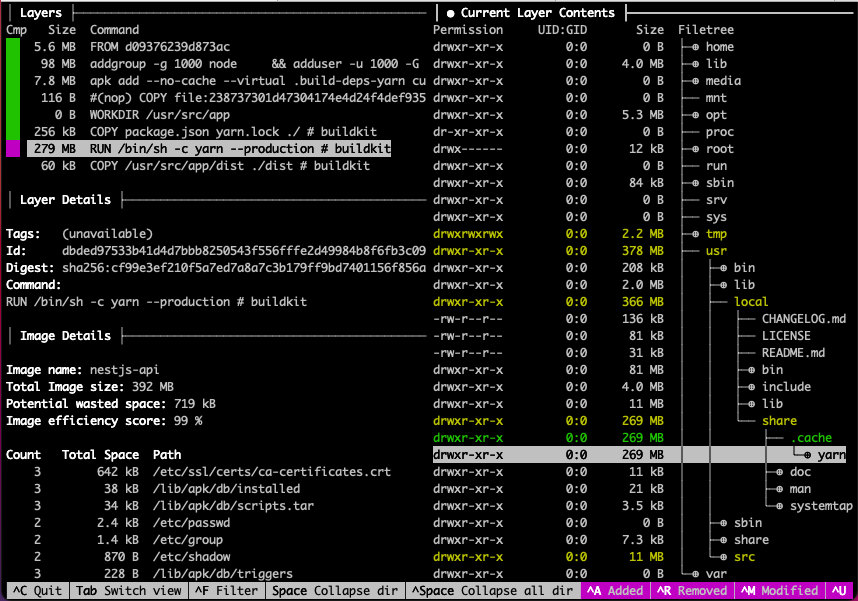858x601 pixels.
Task: Select the FROM d09376239d873ac layer
Action: pyautogui.click(x=160, y=47)
